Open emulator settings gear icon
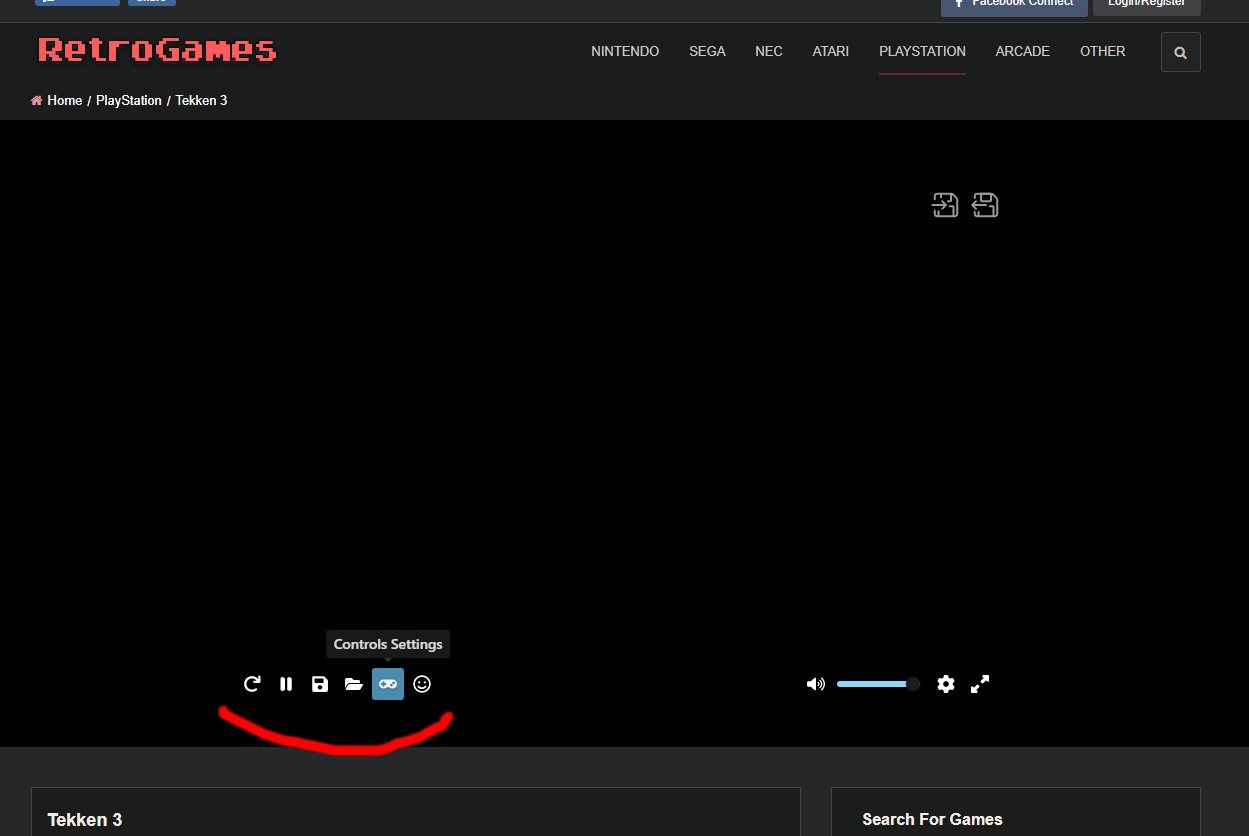 [946, 684]
